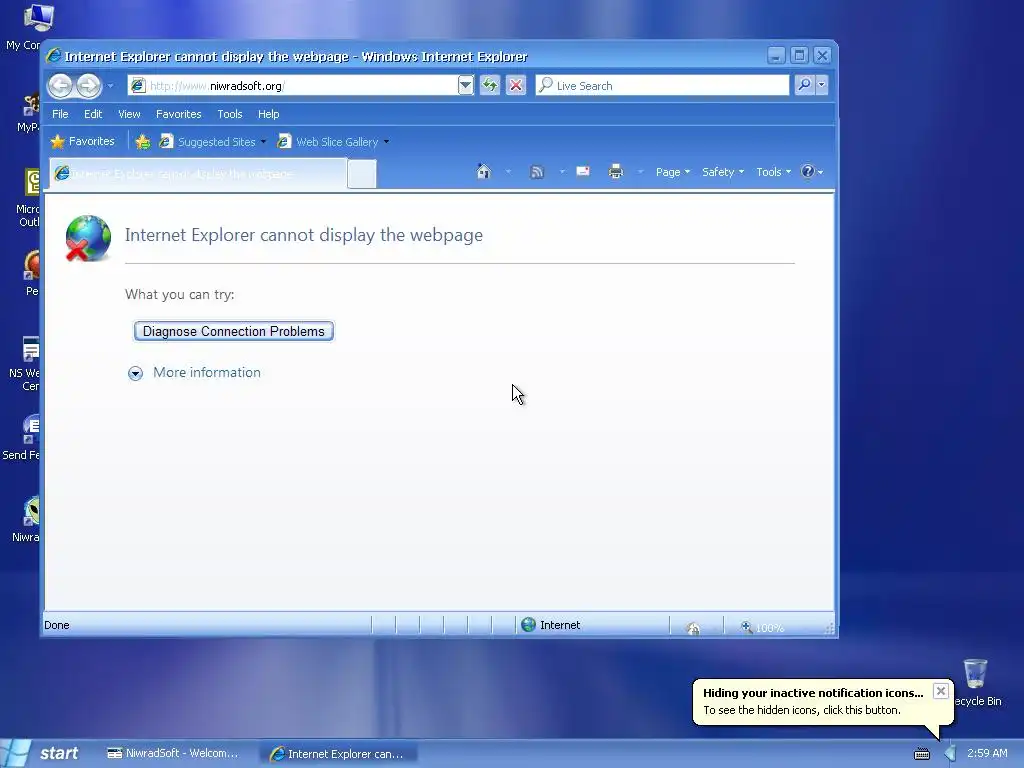1024x768 pixels.
Task: Open the View menu
Action: (129, 114)
